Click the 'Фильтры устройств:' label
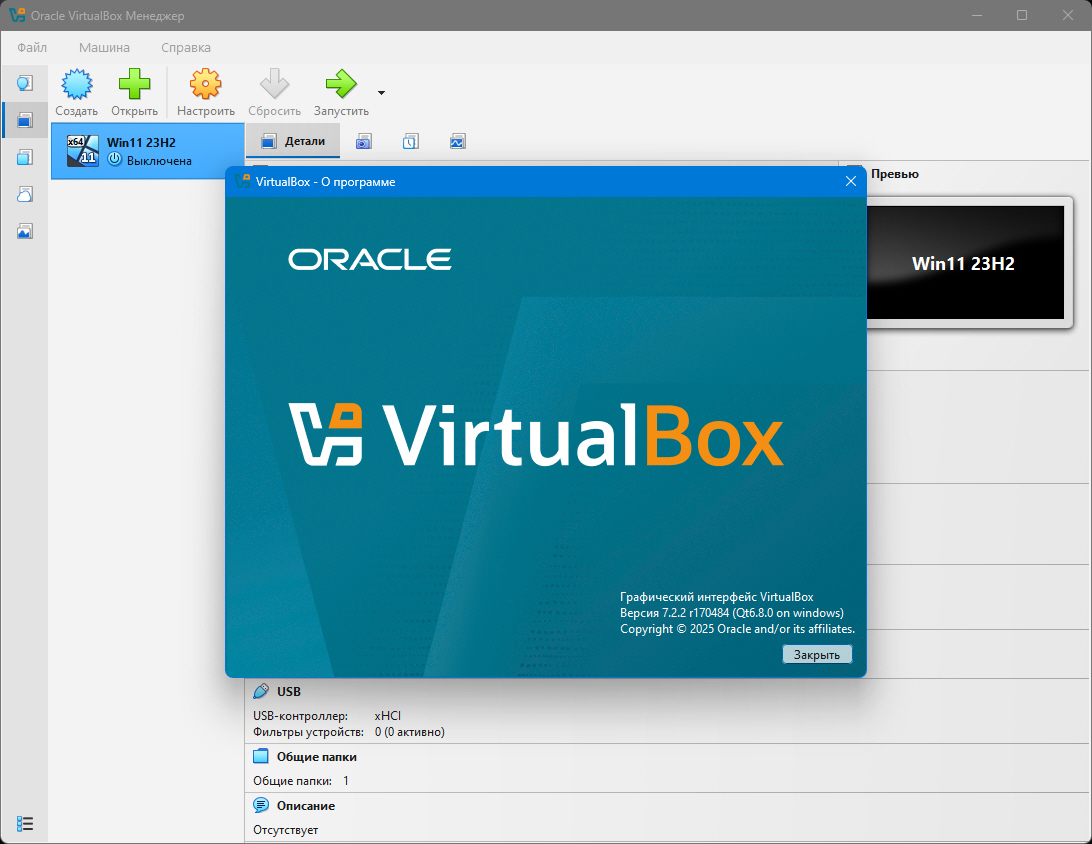Screen dimensions: 1092x844 point(308,732)
